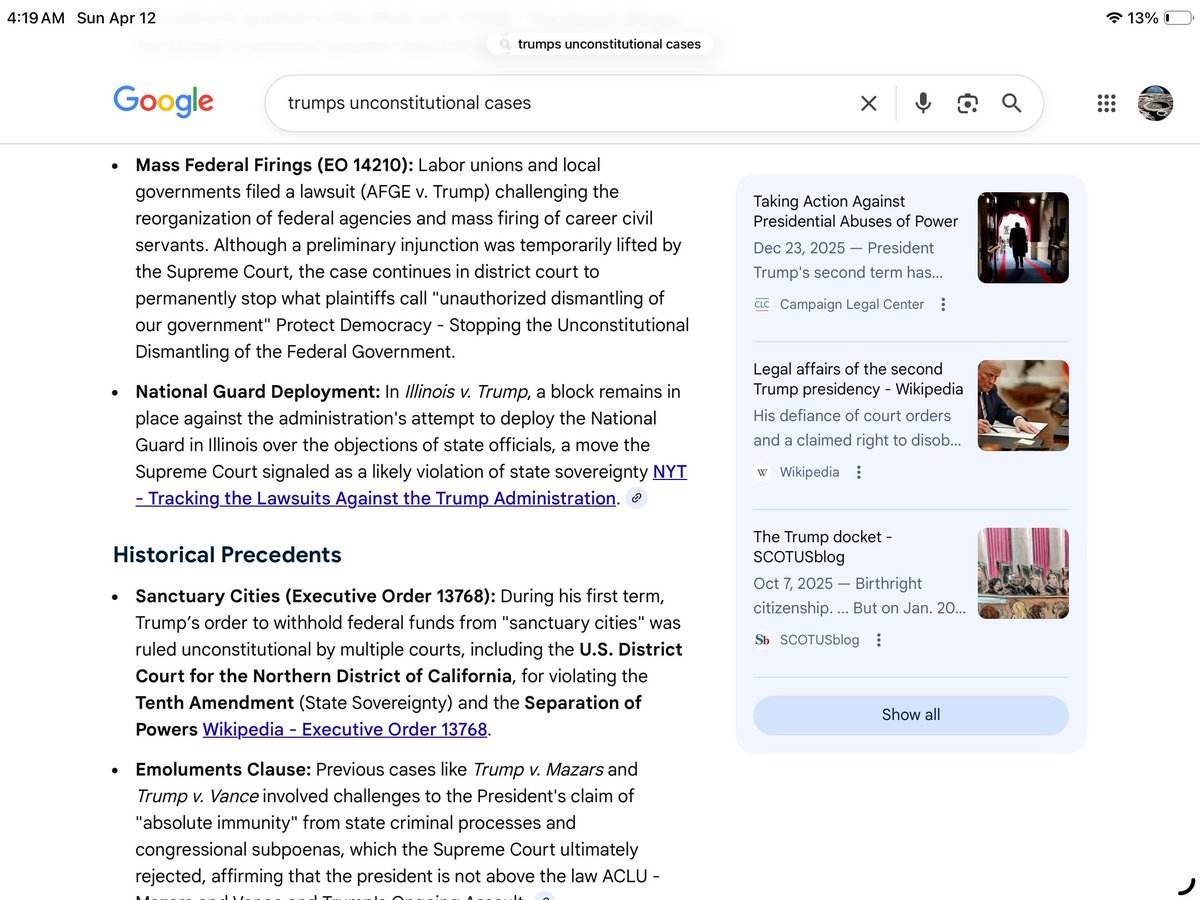Tap the status bar clock showing 4:19 AM

click(36, 18)
